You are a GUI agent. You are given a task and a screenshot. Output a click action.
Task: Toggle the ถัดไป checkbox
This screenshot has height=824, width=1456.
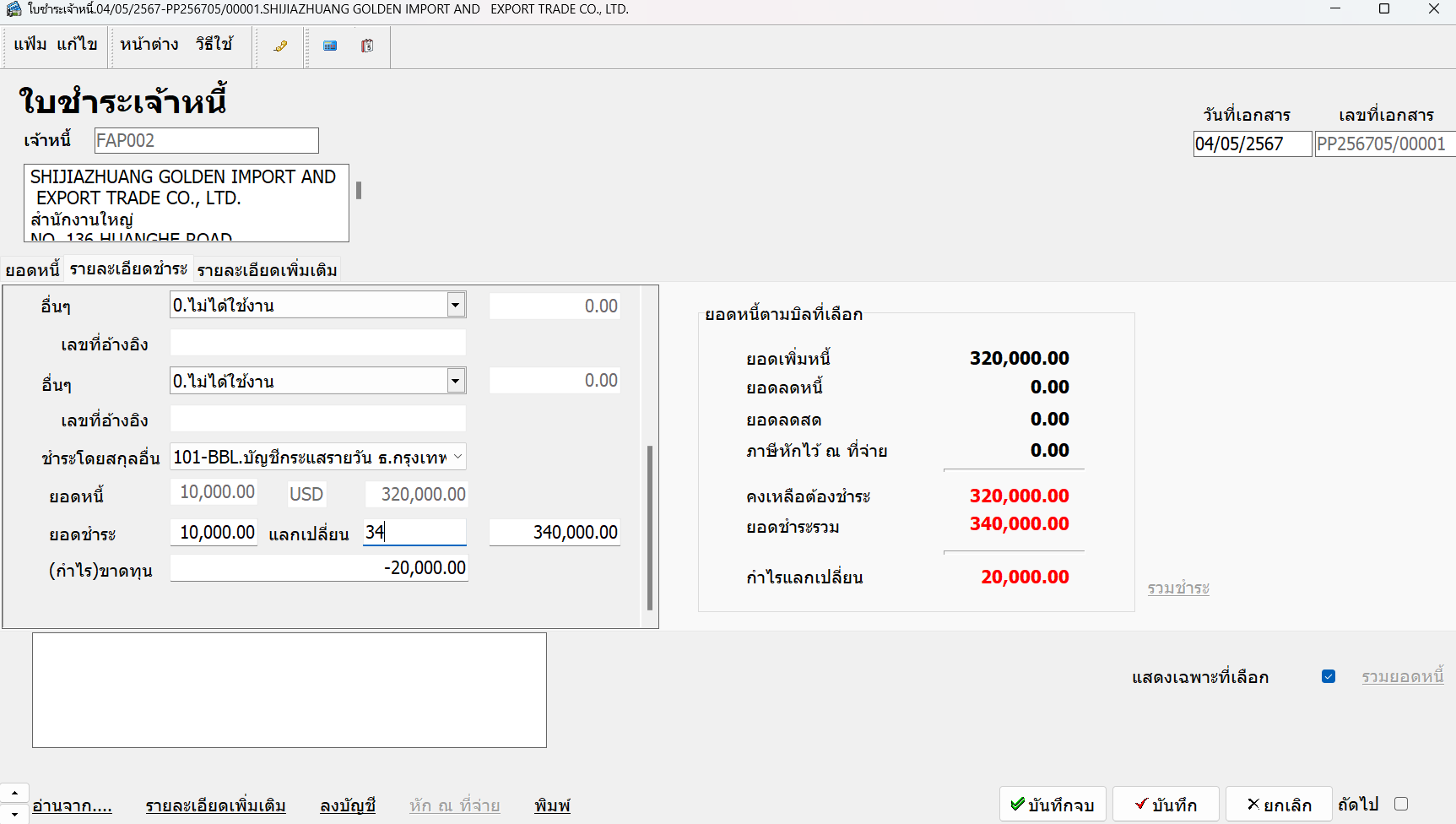pos(1401,804)
